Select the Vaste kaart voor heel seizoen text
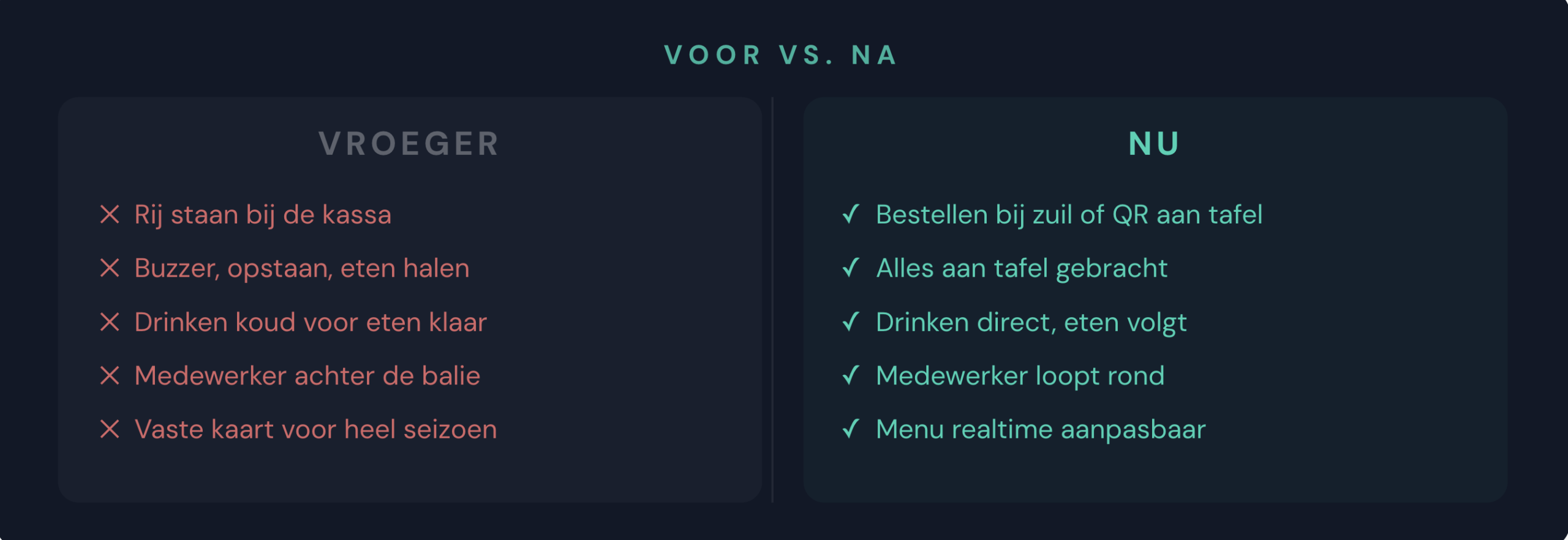 coord(315,429)
